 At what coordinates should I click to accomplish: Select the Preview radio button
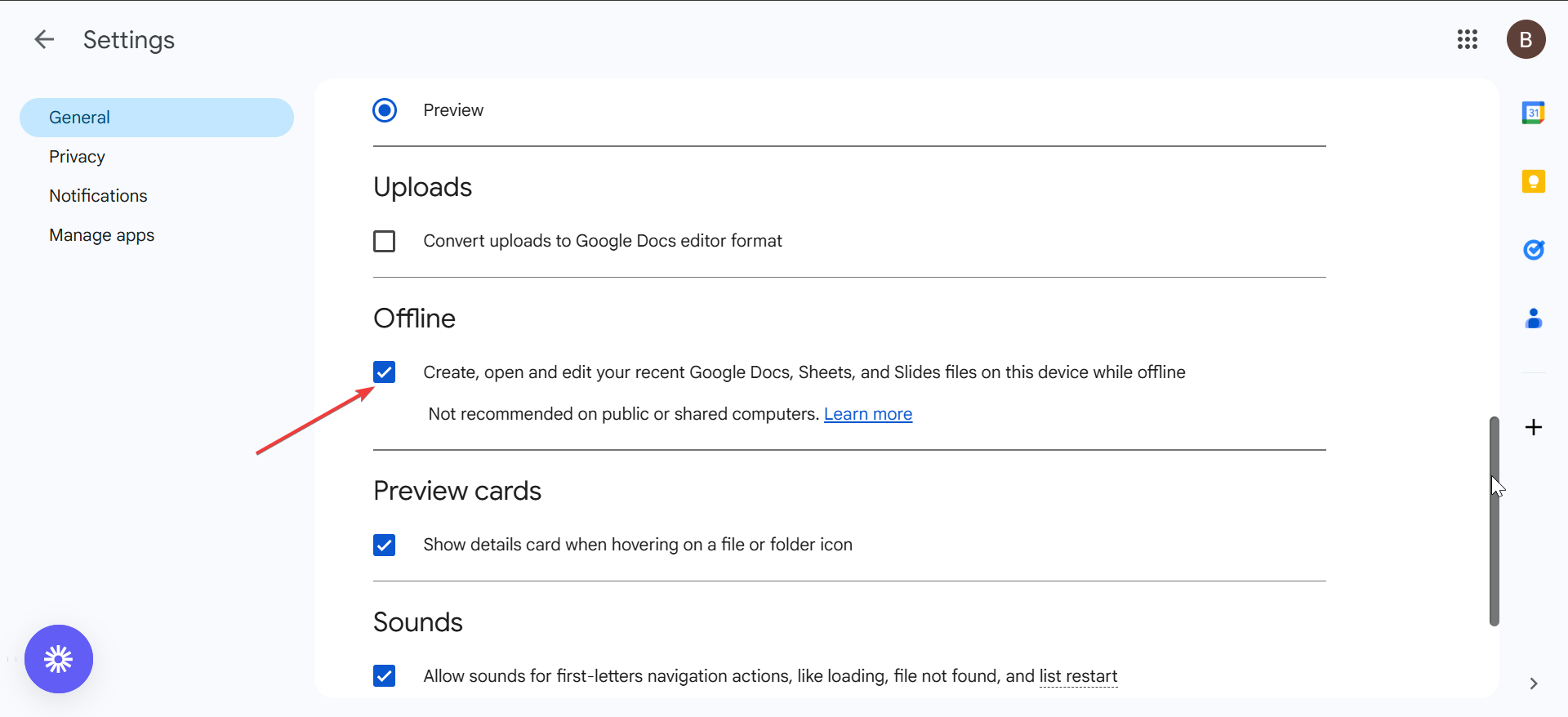(385, 110)
